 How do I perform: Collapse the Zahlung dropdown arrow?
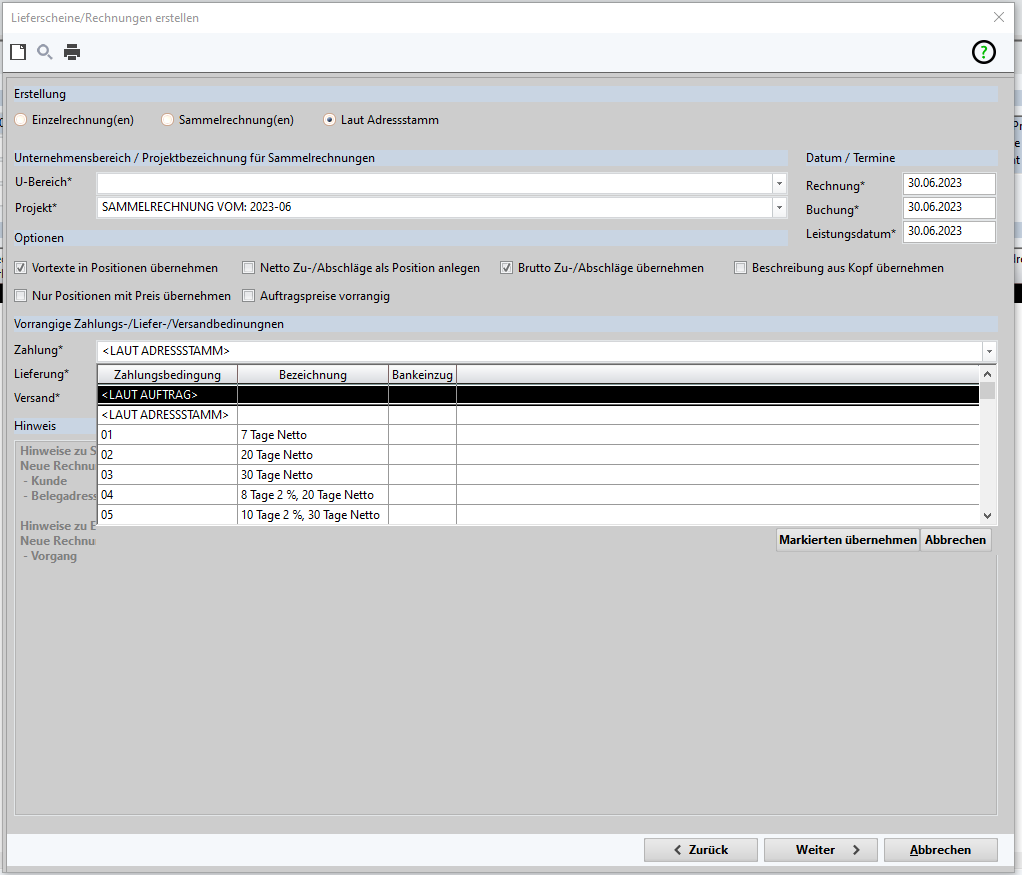988,352
